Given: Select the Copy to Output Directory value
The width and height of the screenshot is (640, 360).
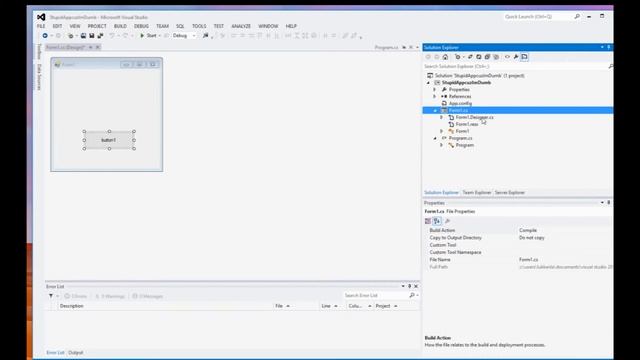Looking at the screenshot, I should tap(531, 238).
